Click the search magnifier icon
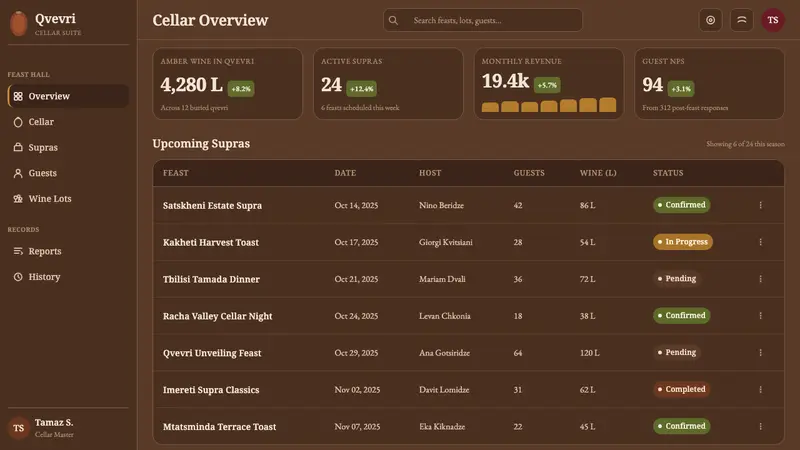The height and width of the screenshot is (450, 800). [393, 20]
